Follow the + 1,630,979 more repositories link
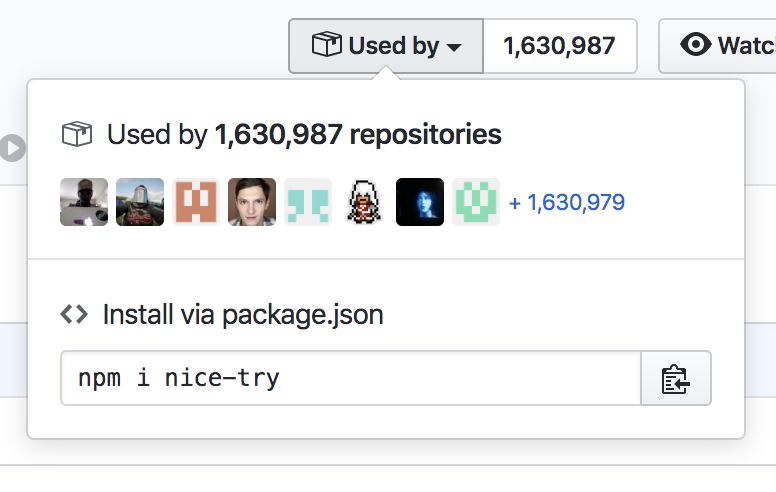This screenshot has width=776, height=492. click(x=567, y=203)
